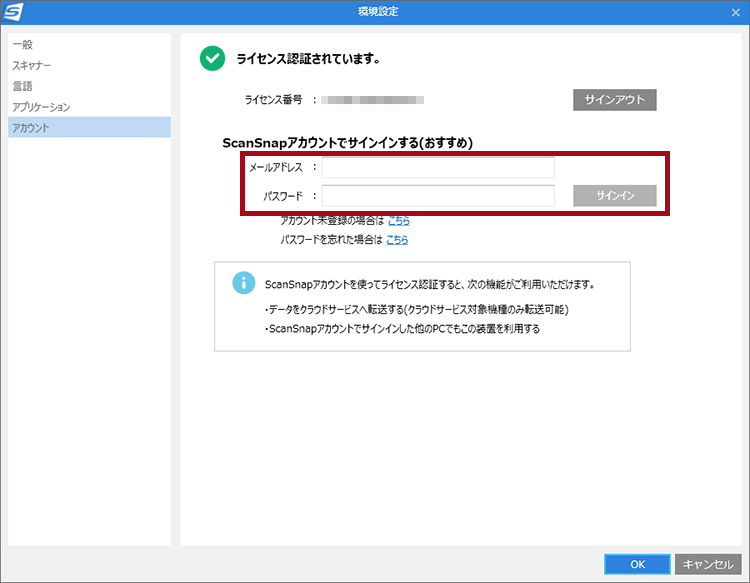Click the green license verified checkmark icon
This screenshot has width=750, height=583.
(x=212, y=58)
